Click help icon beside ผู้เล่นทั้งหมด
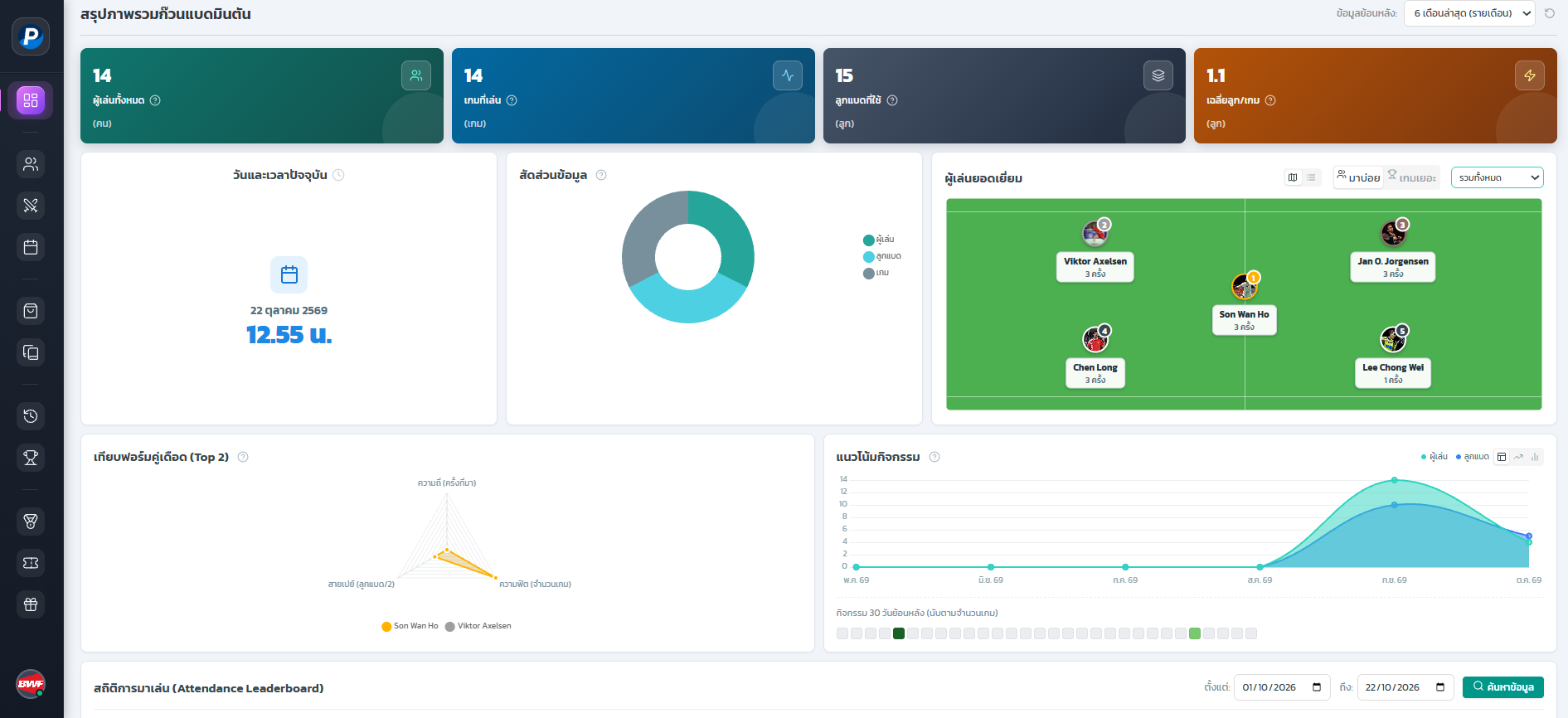The width and height of the screenshot is (1568, 718). [x=155, y=100]
